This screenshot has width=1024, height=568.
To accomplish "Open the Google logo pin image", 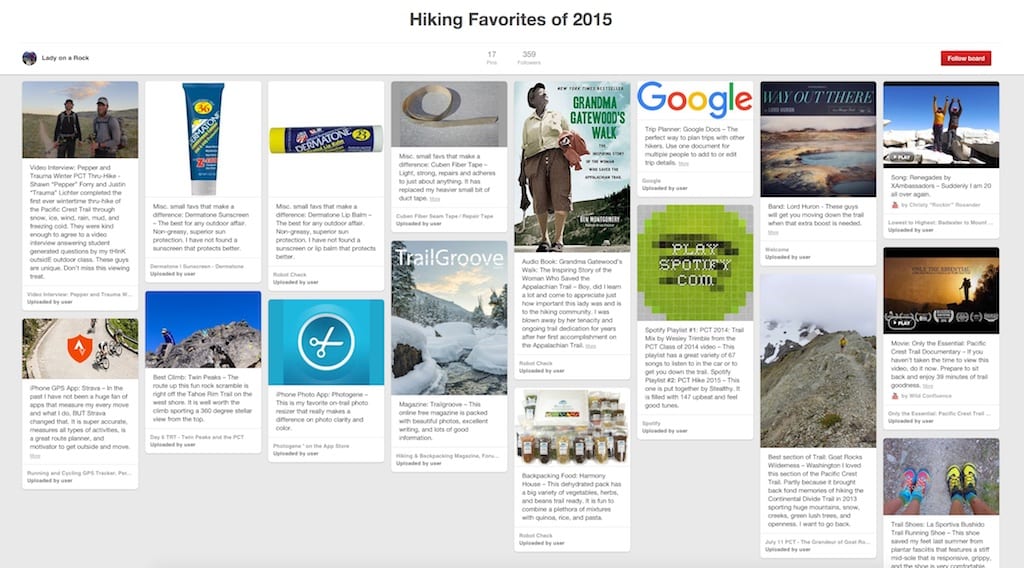I will click(695, 100).
